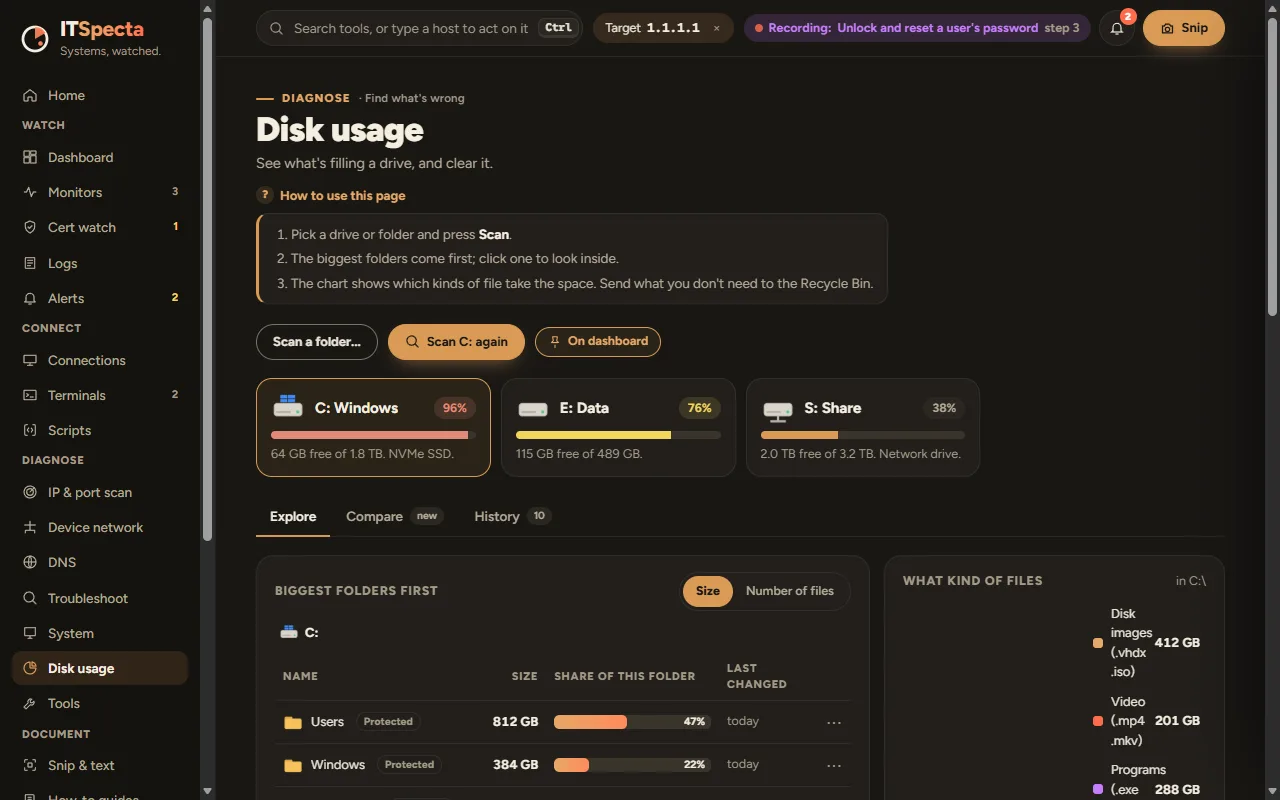Click the Video legend color swatch

pyautogui.click(x=1098, y=721)
